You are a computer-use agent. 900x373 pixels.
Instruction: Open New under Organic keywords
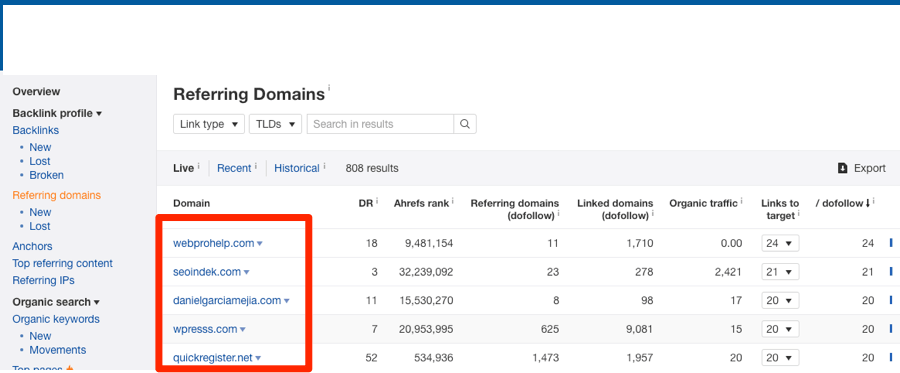[40, 336]
